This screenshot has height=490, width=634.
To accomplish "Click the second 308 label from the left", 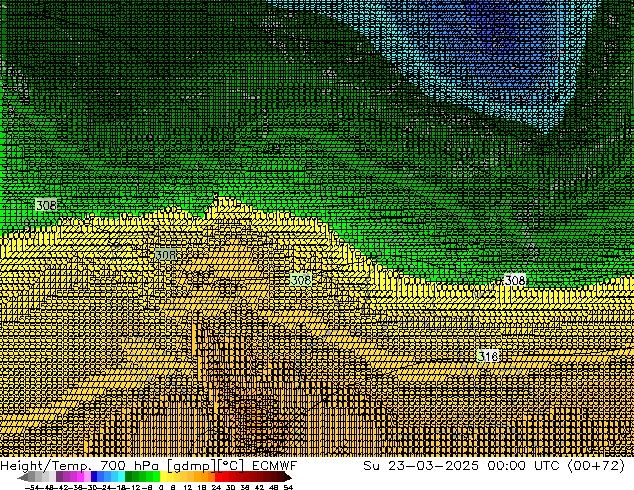I will point(166,256).
